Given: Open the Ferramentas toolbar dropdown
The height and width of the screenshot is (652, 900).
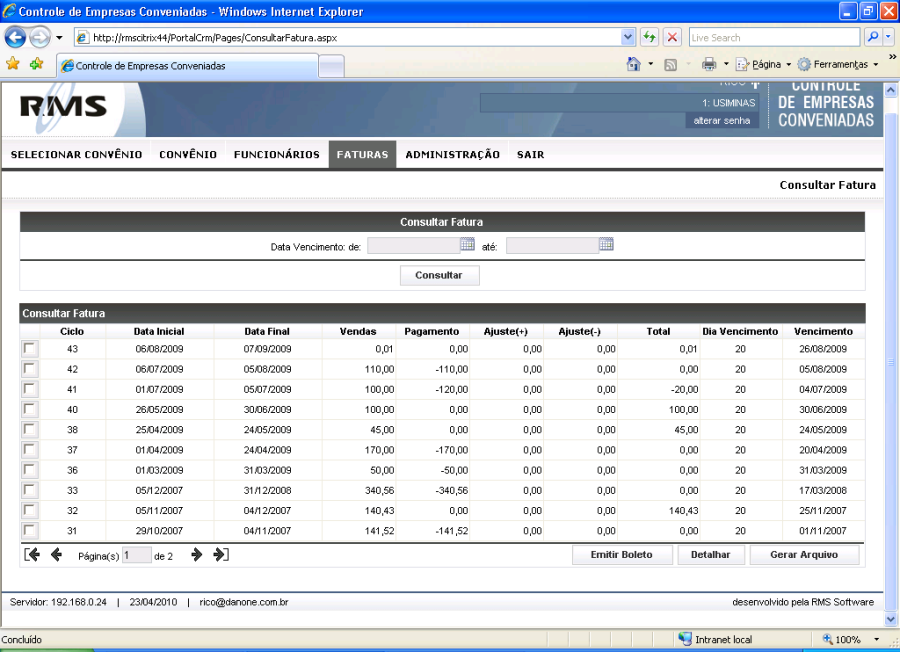Looking at the screenshot, I should click(x=838, y=64).
